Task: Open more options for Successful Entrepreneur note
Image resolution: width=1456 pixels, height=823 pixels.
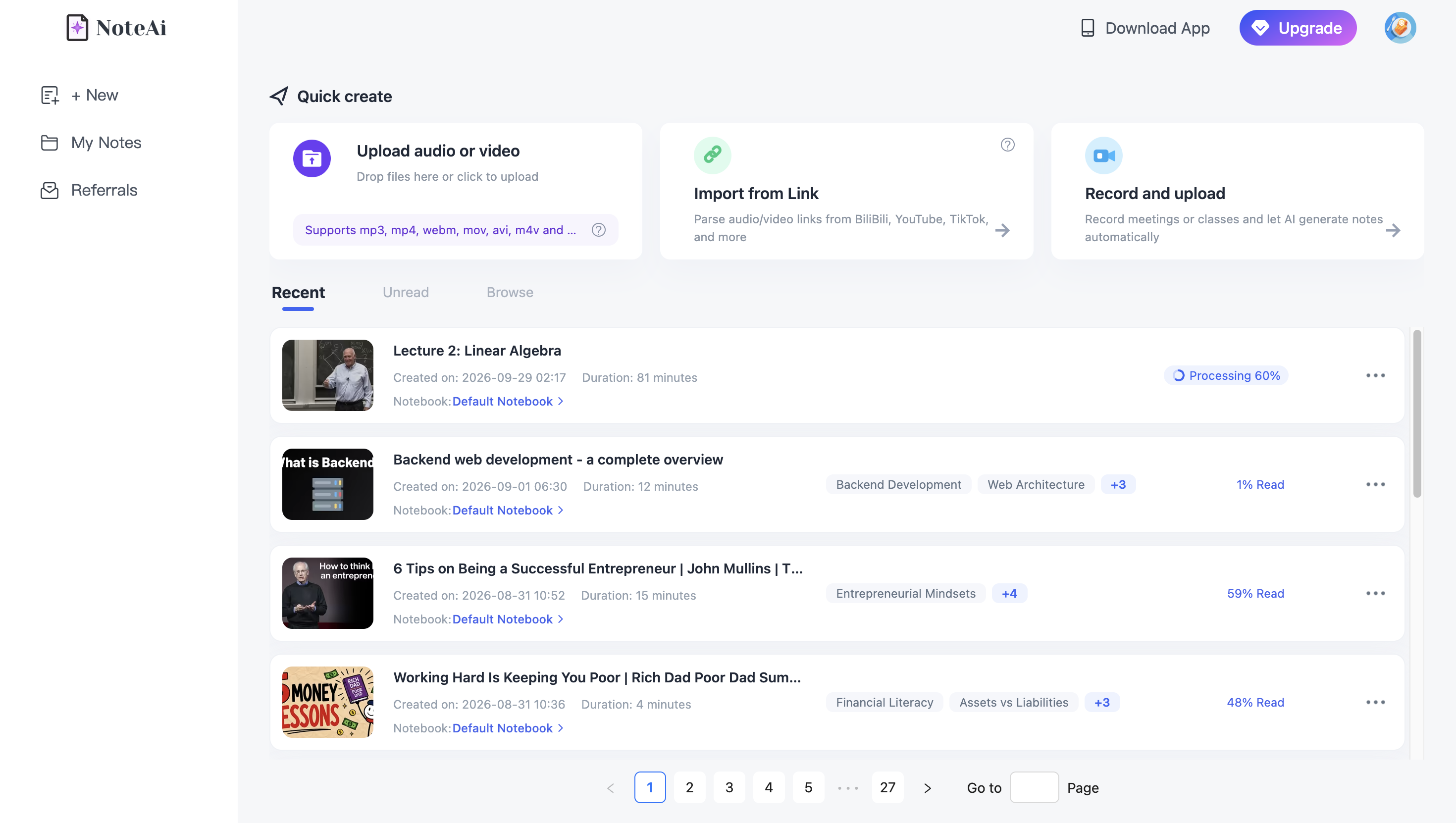Action: coord(1375,594)
